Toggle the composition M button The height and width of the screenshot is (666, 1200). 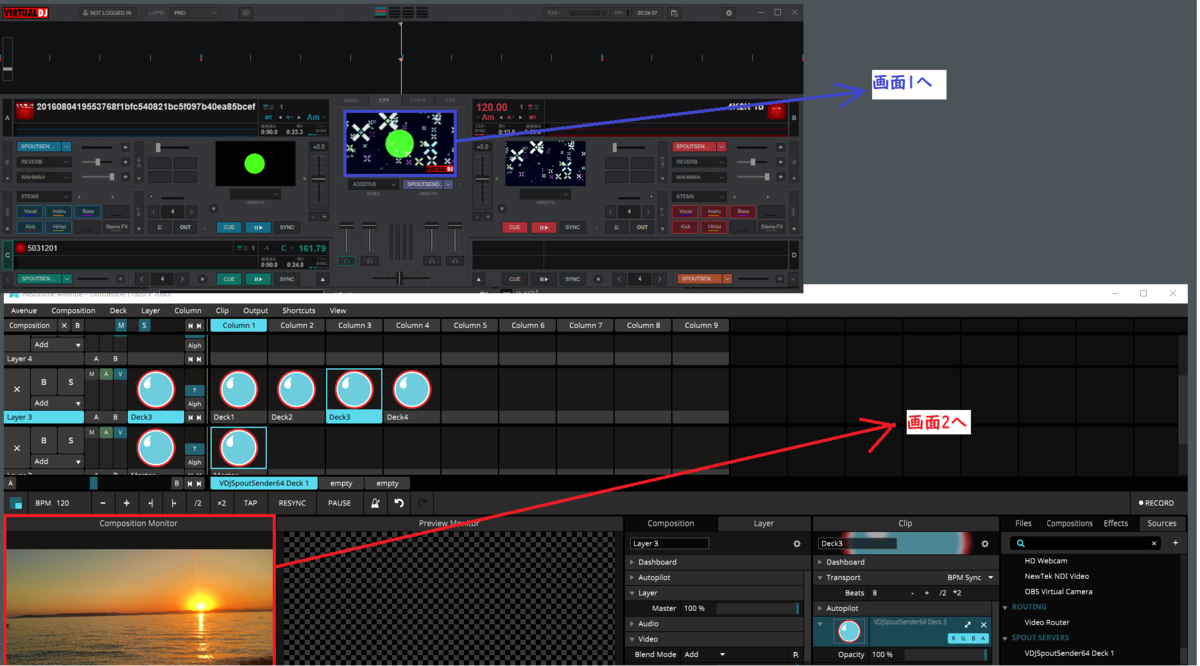pos(120,325)
